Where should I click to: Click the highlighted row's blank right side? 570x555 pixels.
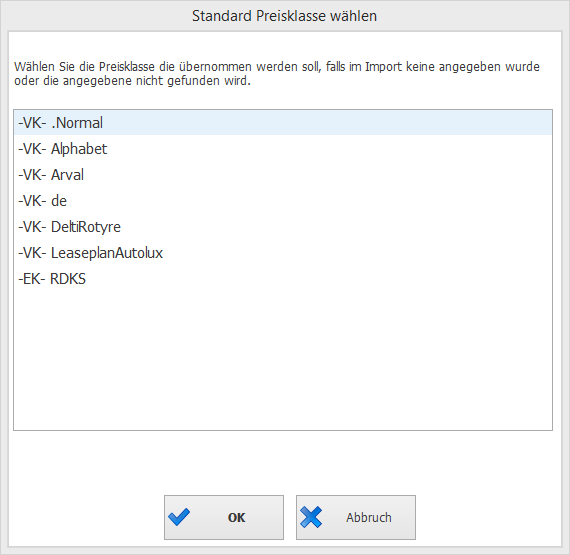click(327, 123)
